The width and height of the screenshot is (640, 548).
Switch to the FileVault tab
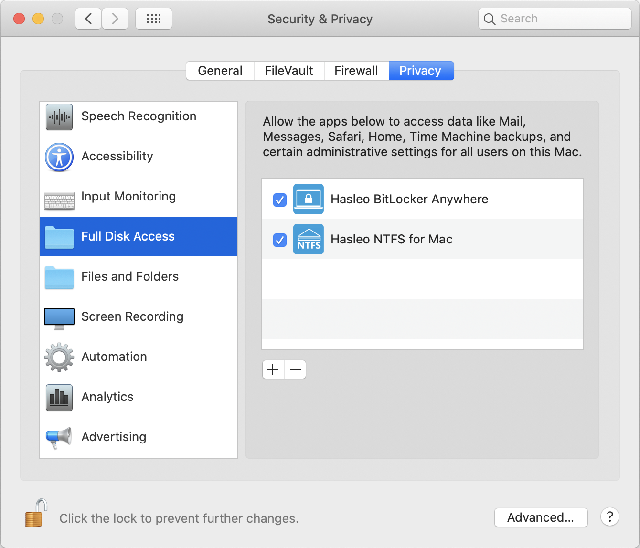(289, 71)
